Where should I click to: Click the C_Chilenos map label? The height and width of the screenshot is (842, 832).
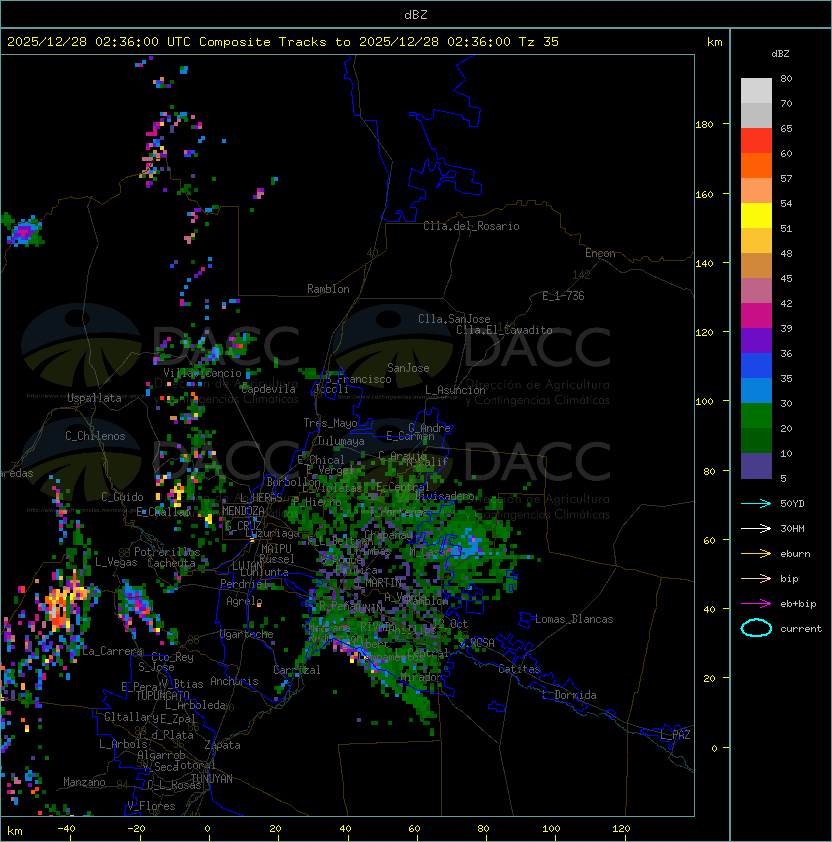95,436
